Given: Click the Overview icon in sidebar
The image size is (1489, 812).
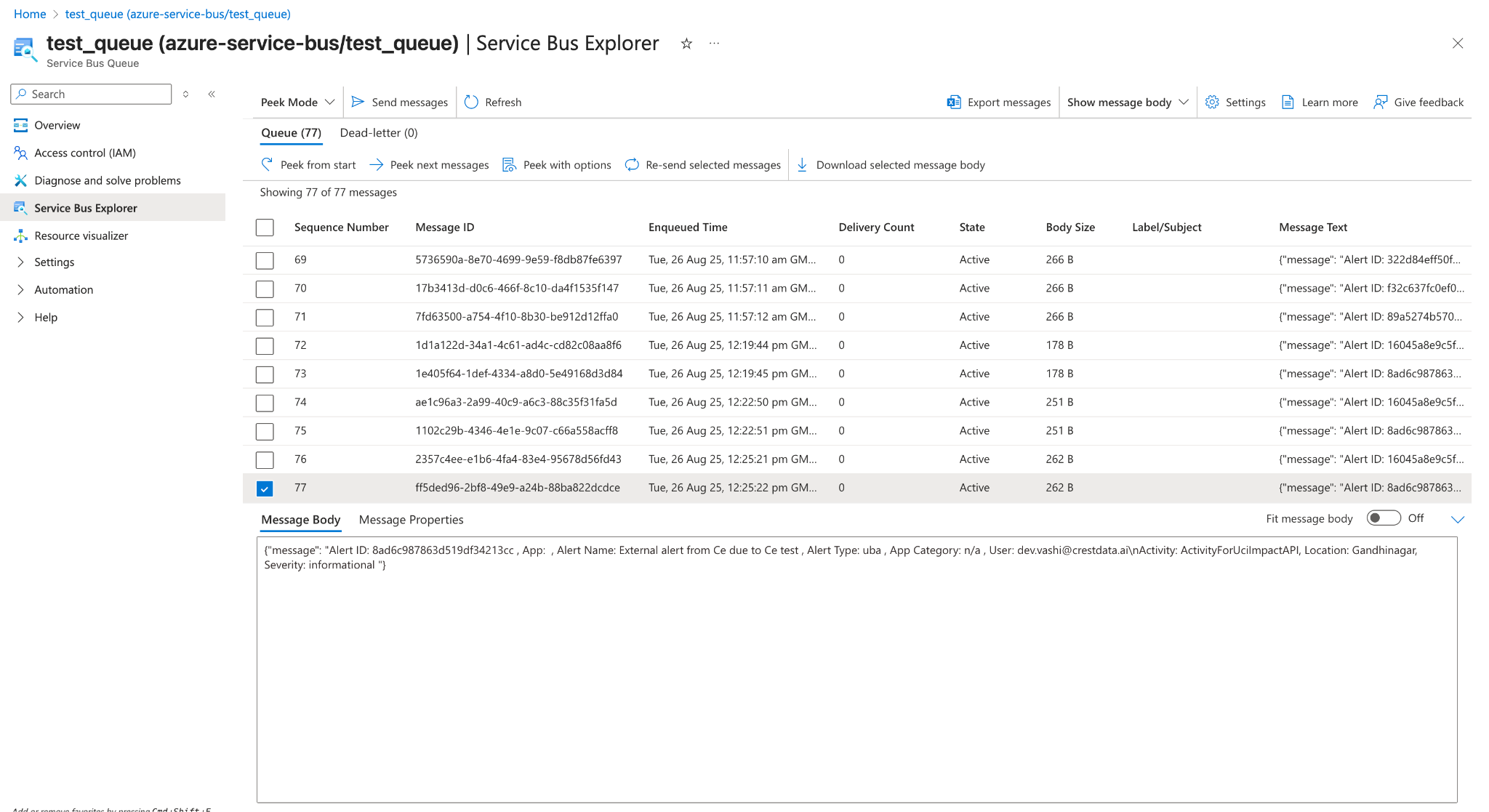Looking at the screenshot, I should pos(20,125).
